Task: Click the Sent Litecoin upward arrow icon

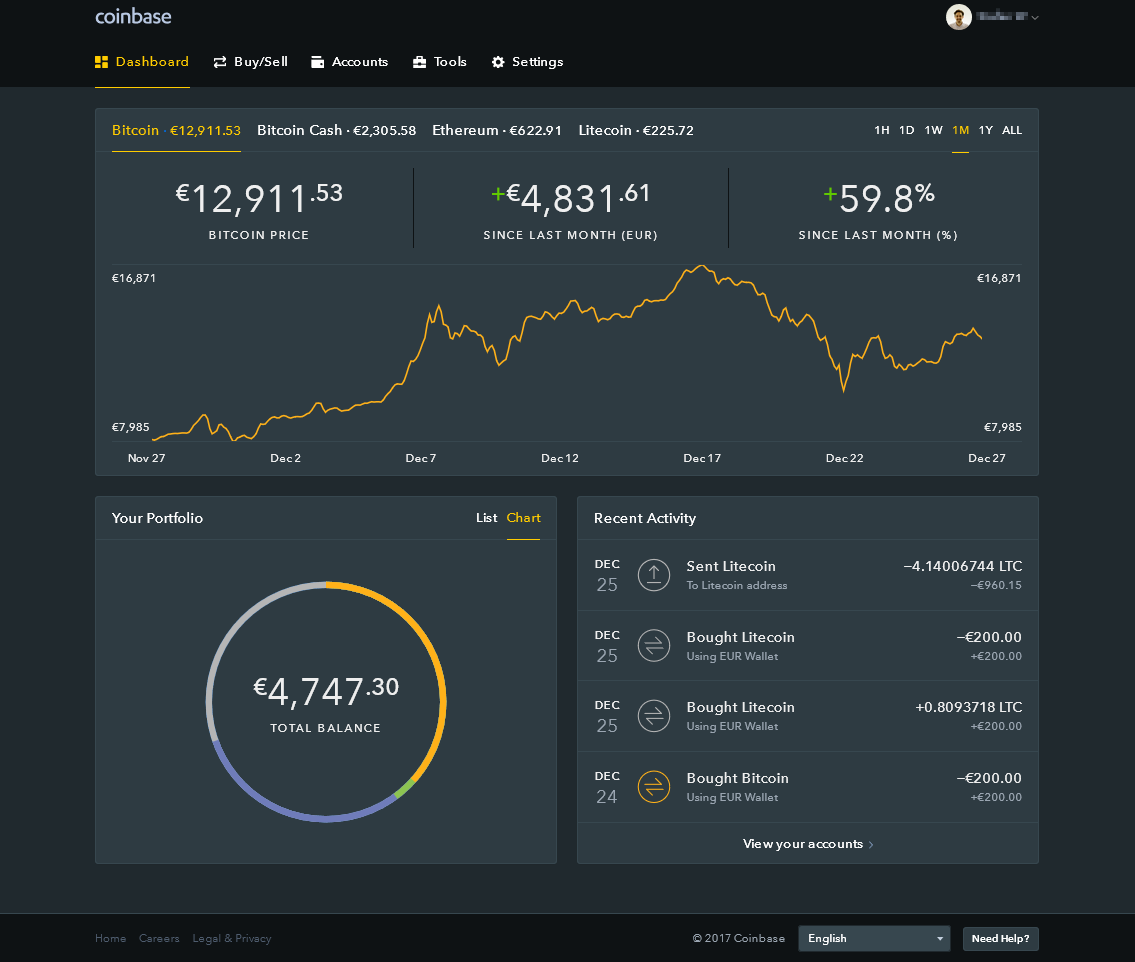Action: pos(654,575)
